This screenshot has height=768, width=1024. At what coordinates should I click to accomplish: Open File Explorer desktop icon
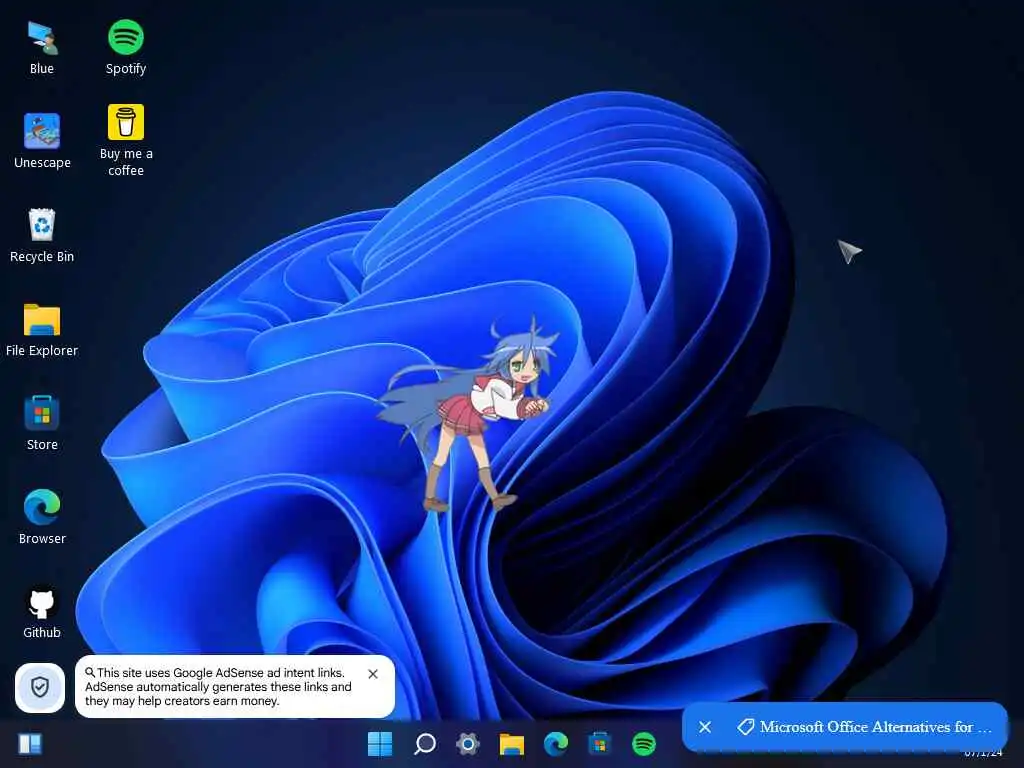(42, 330)
